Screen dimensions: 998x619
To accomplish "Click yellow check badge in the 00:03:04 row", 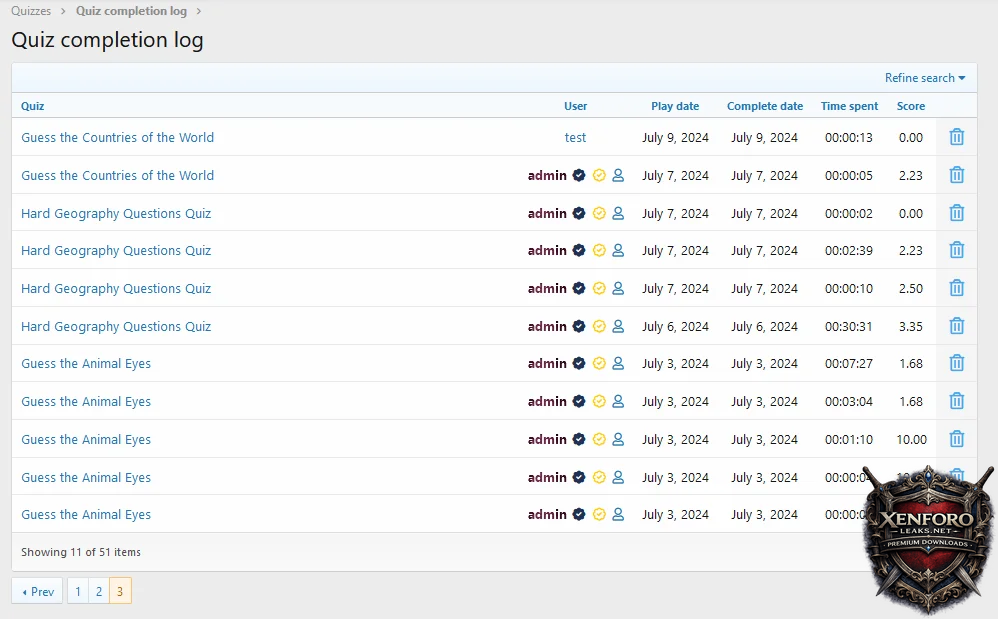I will tap(599, 402).
